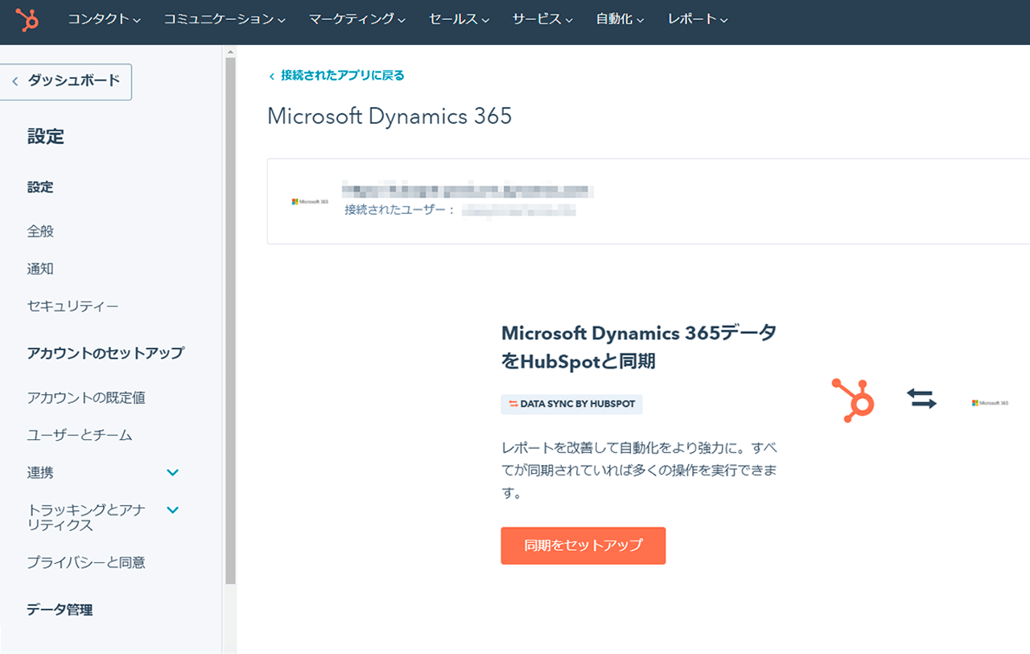Expand トラッキングとアナリティクス chevron
1030x654 pixels.
pos(173,510)
